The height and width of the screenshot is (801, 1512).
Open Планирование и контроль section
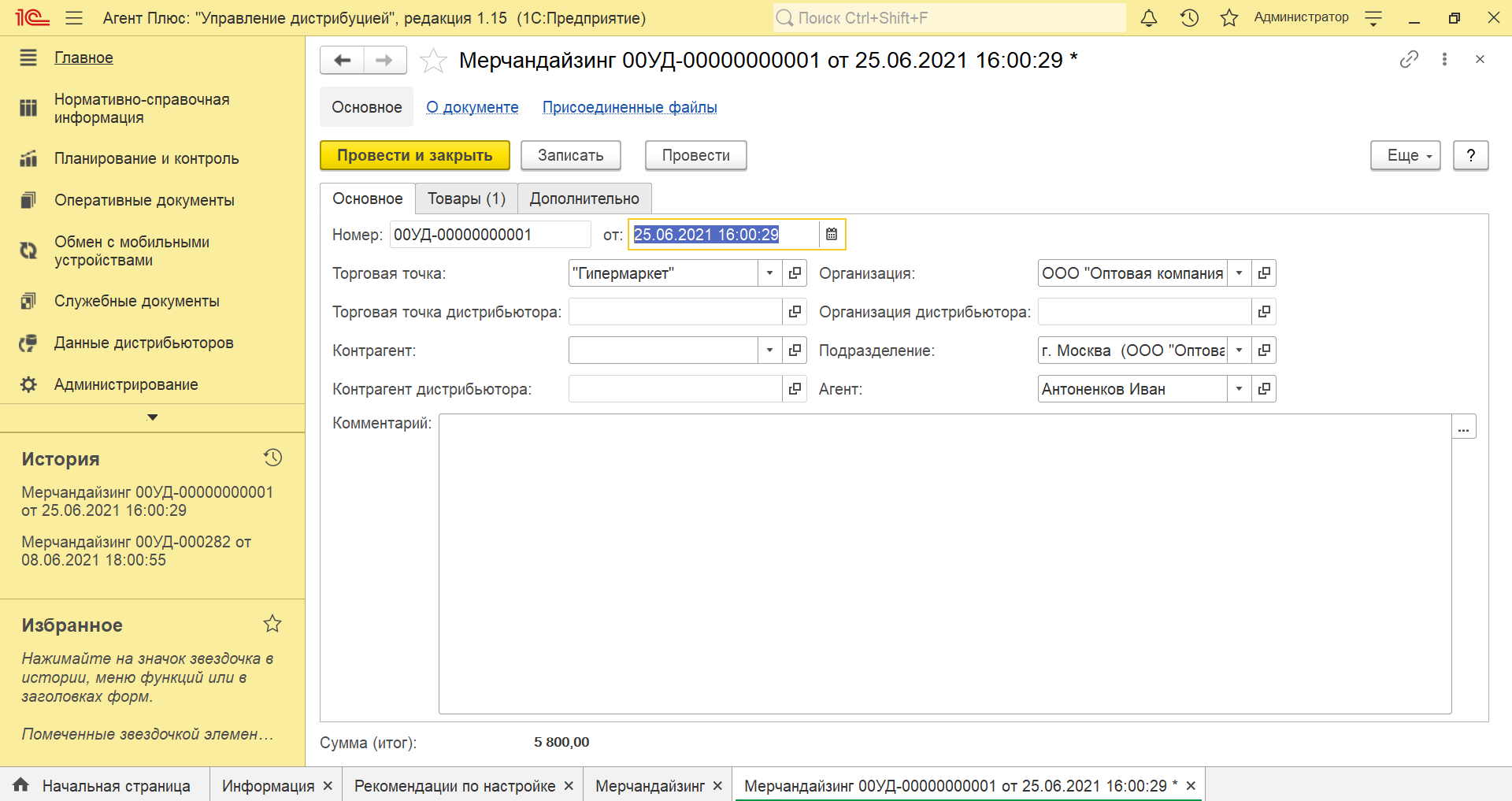tap(146, 158)
